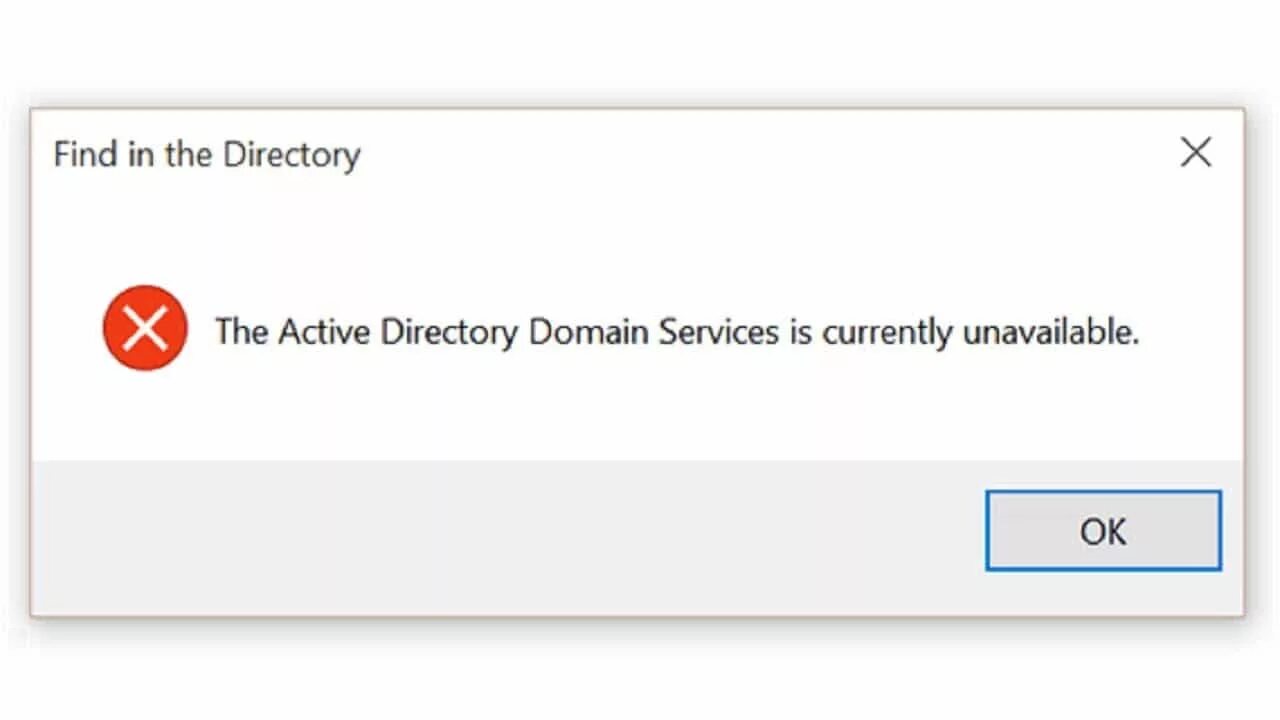Click the word 'Active' in the error message

310,331
